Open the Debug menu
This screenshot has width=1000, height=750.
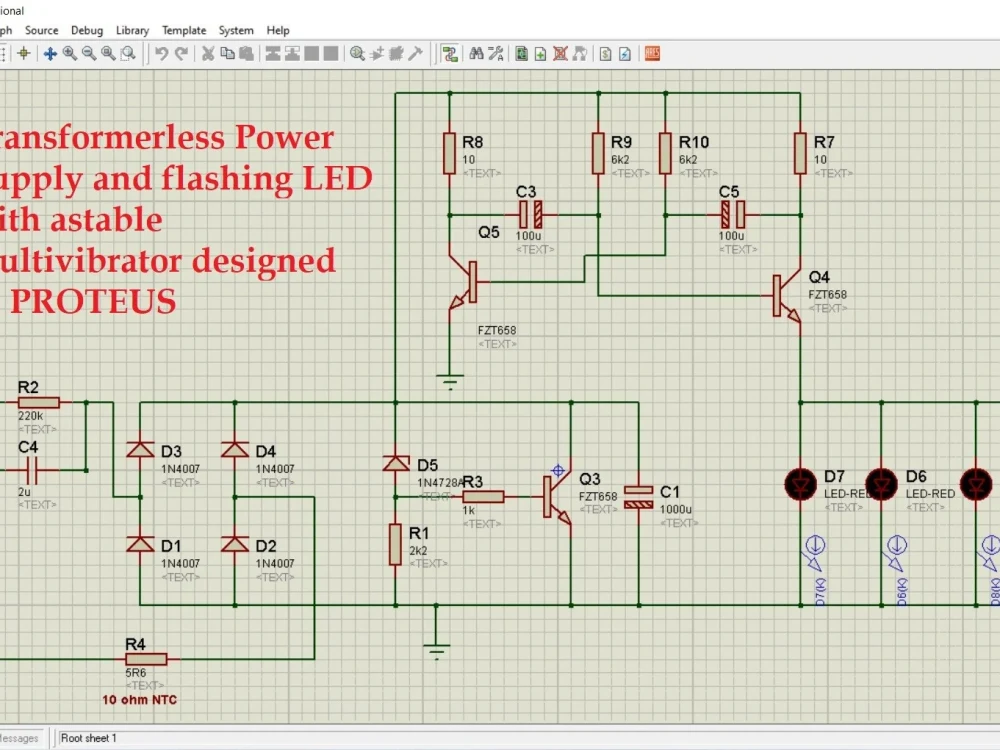(87, 30)
